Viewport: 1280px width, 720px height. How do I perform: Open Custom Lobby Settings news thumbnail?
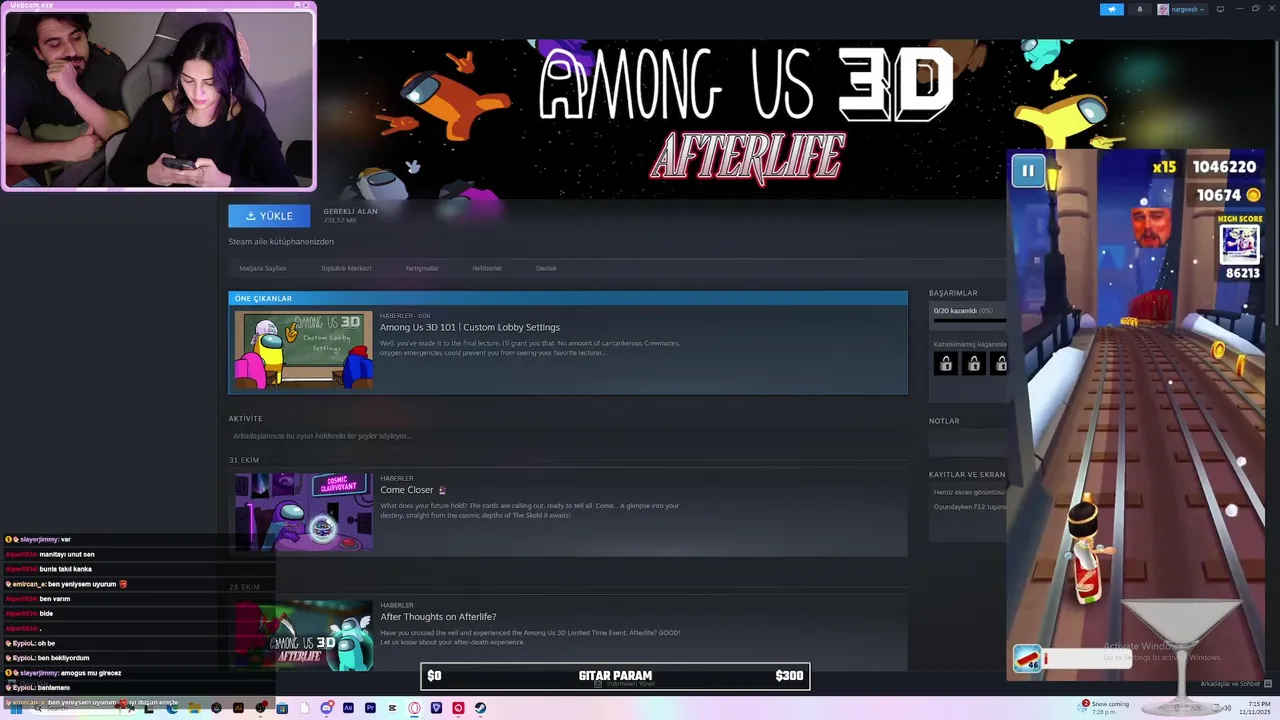click(x=303, y=349)
